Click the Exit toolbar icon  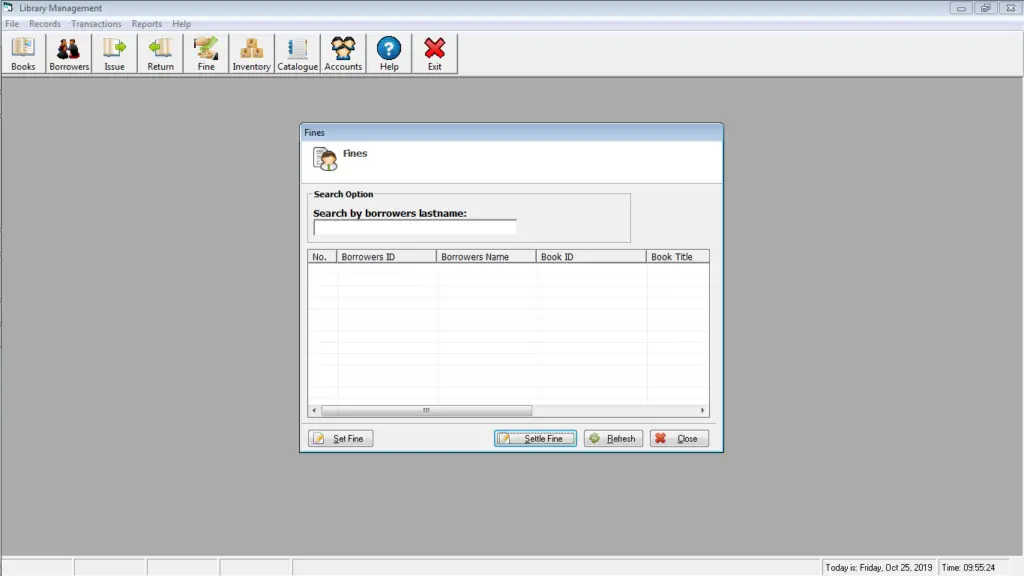pos(434,52)
